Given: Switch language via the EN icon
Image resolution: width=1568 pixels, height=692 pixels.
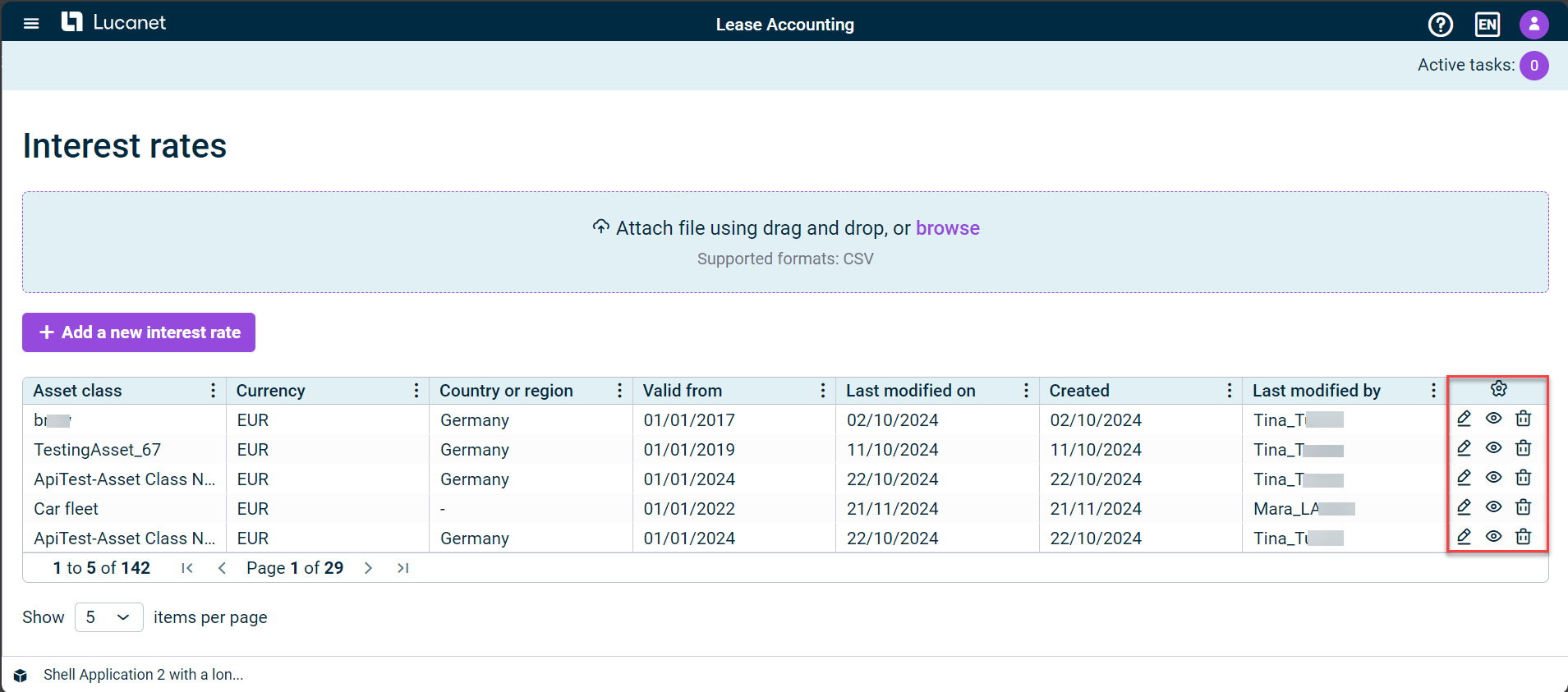Looking at the screenshot, I should pyautogui.click(x=1488, y=25).
